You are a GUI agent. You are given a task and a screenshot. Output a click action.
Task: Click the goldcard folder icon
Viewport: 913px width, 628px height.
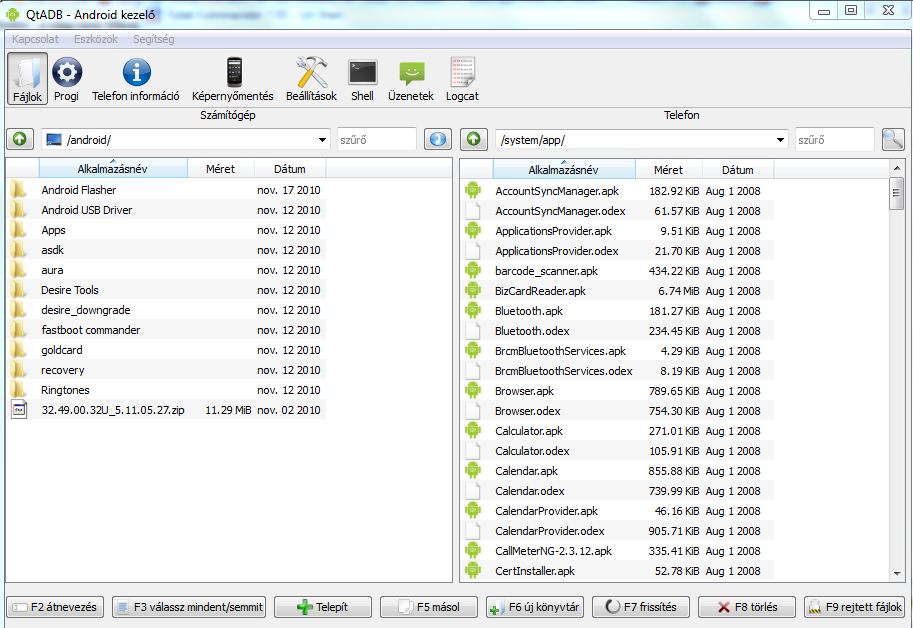(x=19, y=350)
